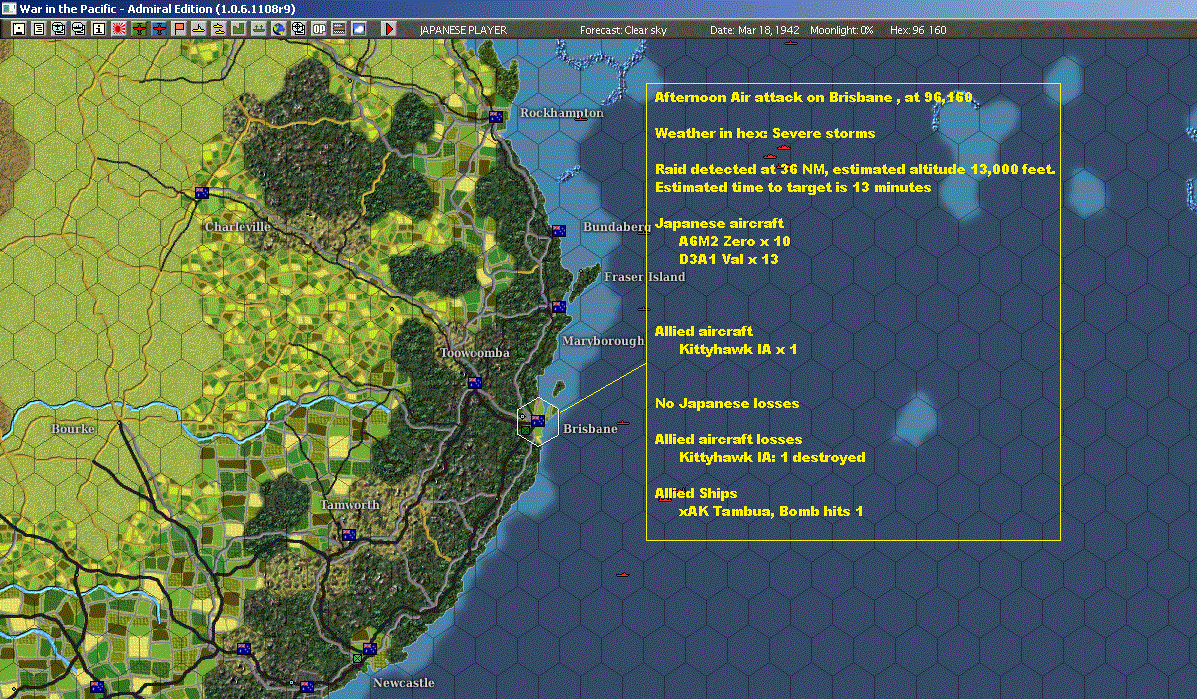Click the green unit marker near Newcastle

click(x=357, y=658)
